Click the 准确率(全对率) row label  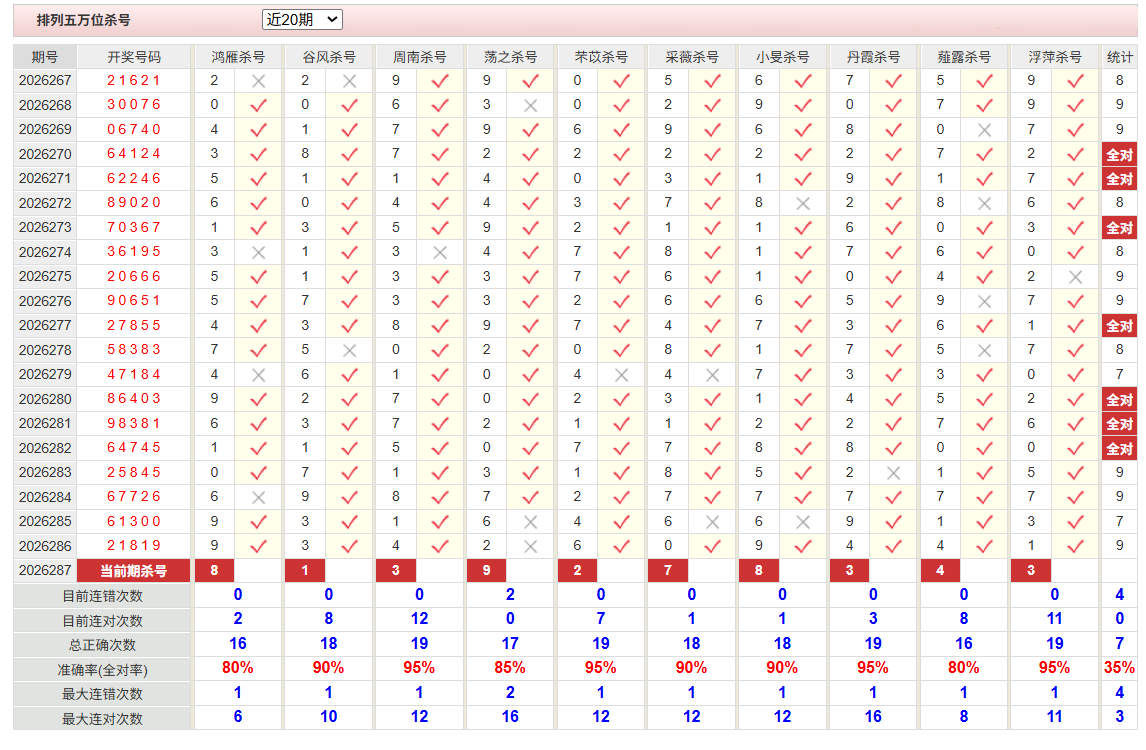pyautogui.click(x=102, y=670)
